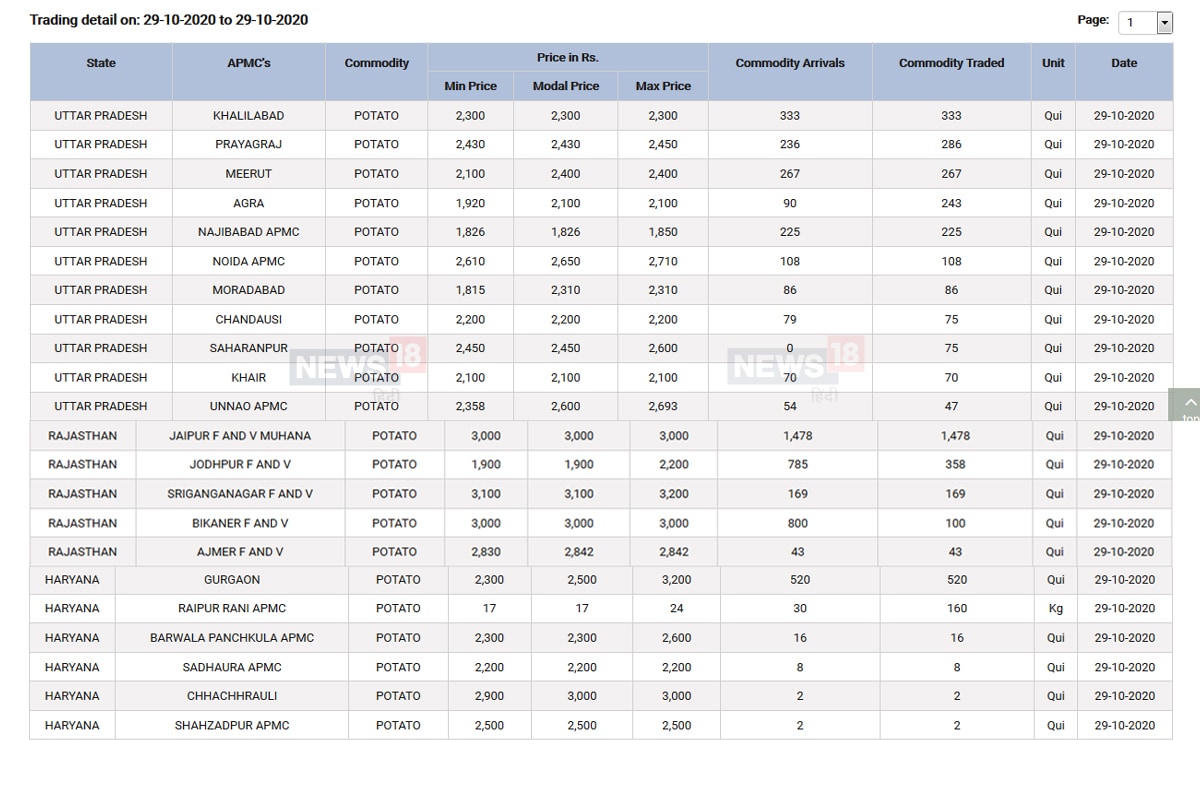Click the APMC's column header
The height and width of the screenshot is (800, 1200).
point(249,72)
